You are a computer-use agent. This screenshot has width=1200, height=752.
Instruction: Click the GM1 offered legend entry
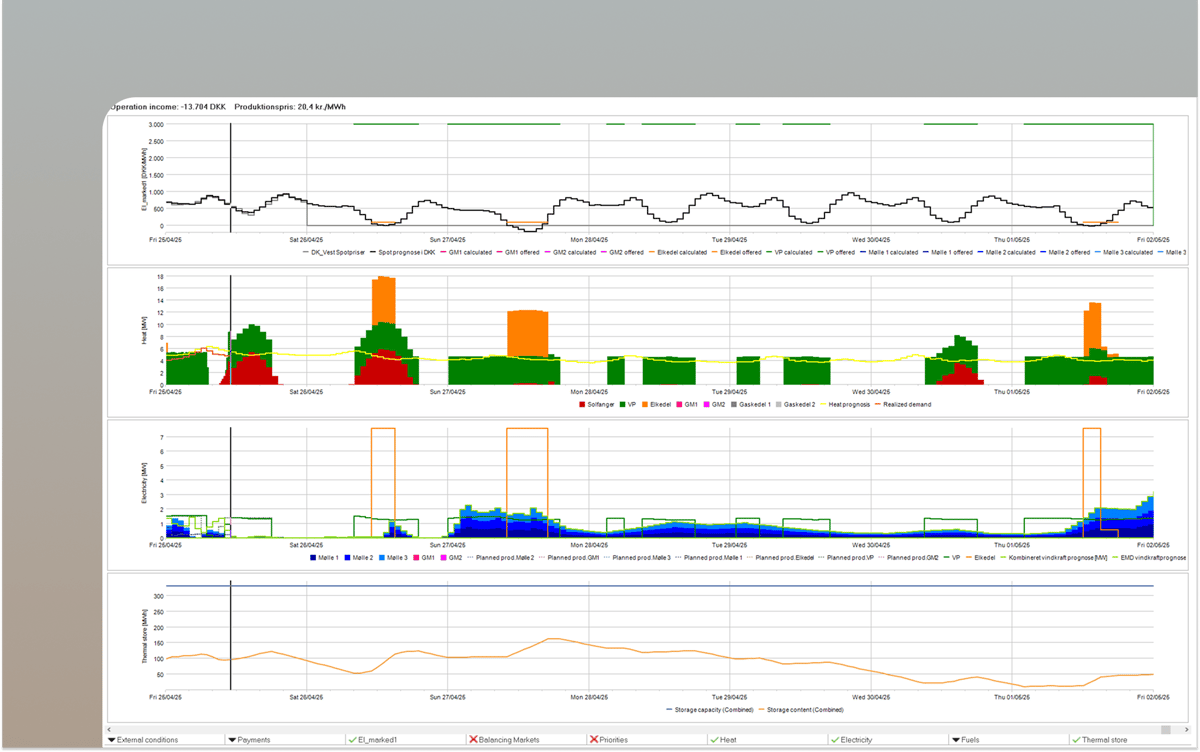pos(517,252)
